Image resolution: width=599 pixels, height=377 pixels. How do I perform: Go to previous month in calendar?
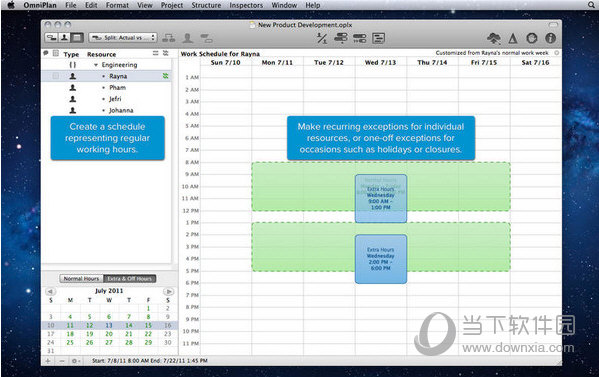(x=50, y=291)
